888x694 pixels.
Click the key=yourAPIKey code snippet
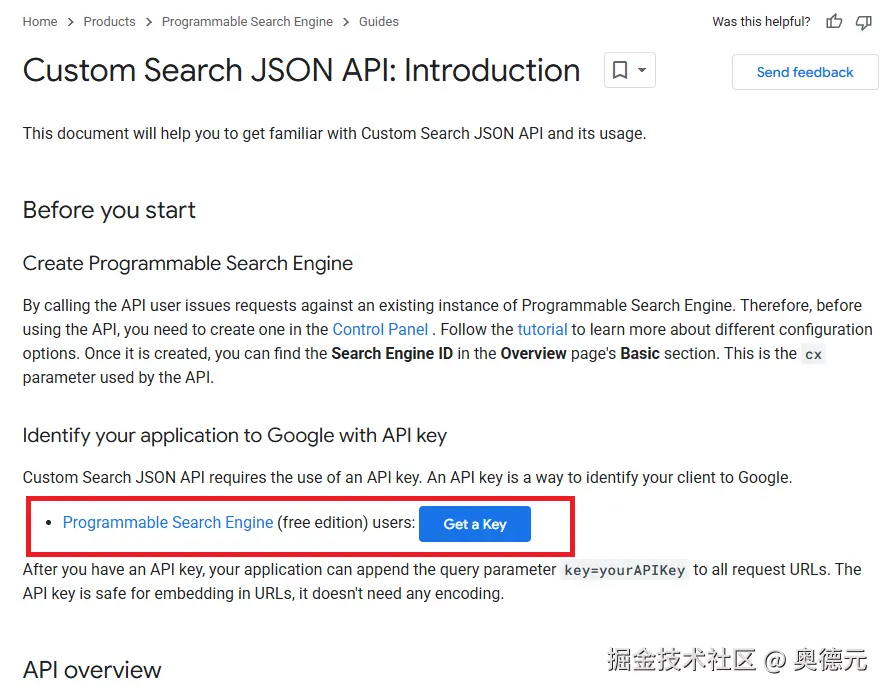point(625,570)
